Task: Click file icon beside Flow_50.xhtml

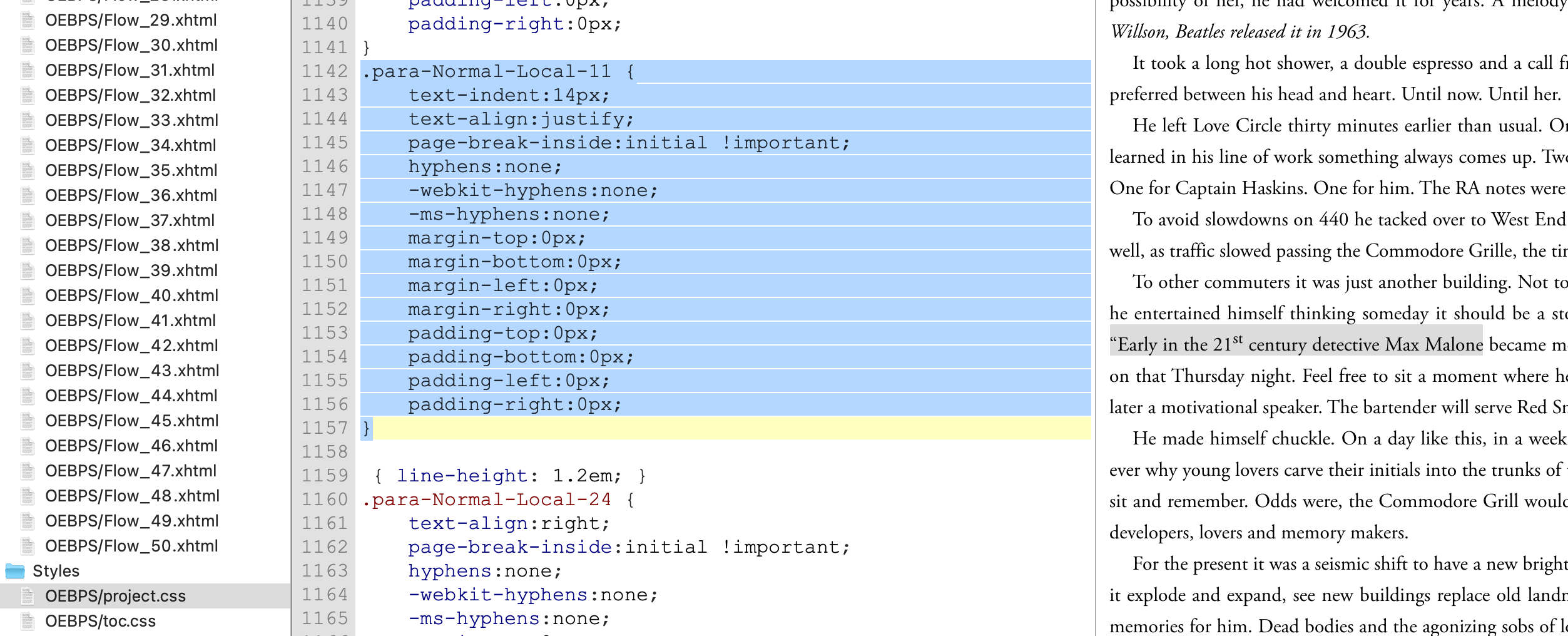Action: [x=28, y=546]
